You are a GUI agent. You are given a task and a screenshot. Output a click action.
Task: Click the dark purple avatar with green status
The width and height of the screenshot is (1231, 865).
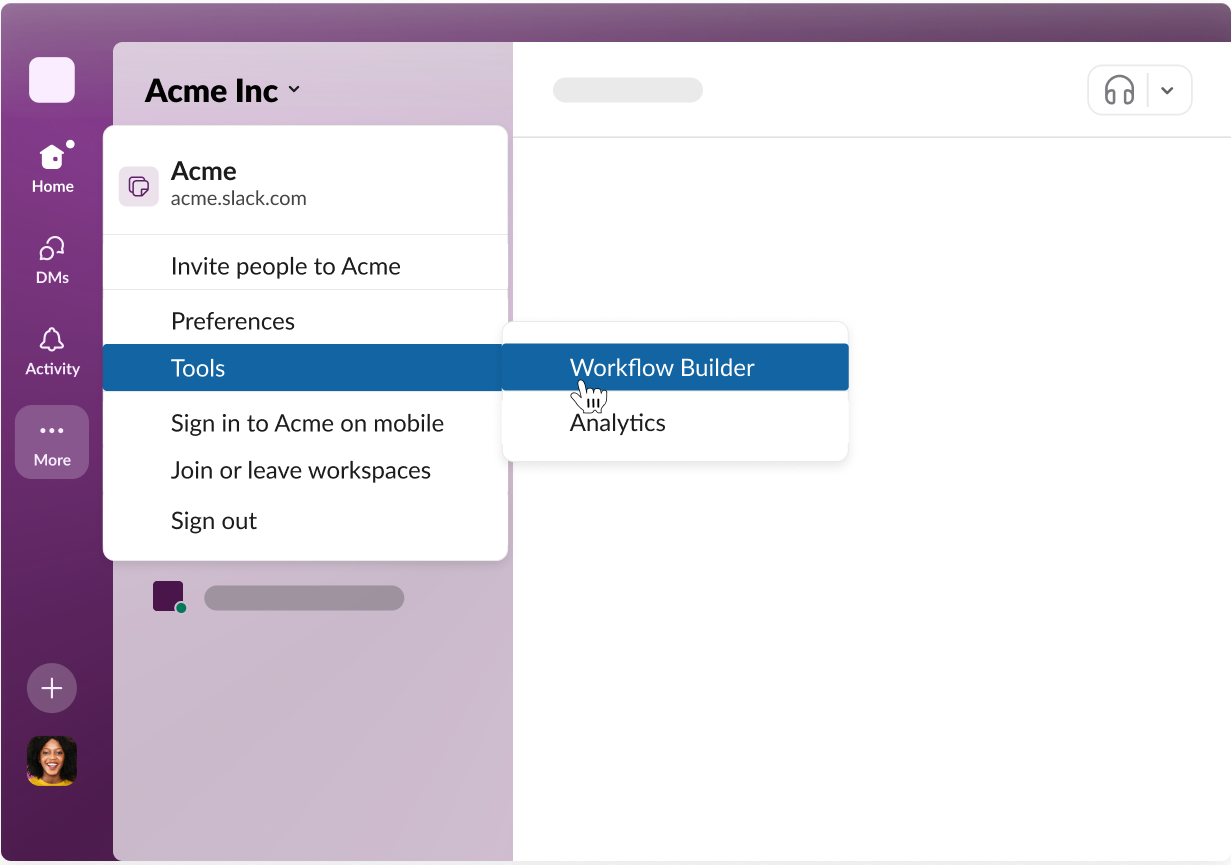pos(169,597)
